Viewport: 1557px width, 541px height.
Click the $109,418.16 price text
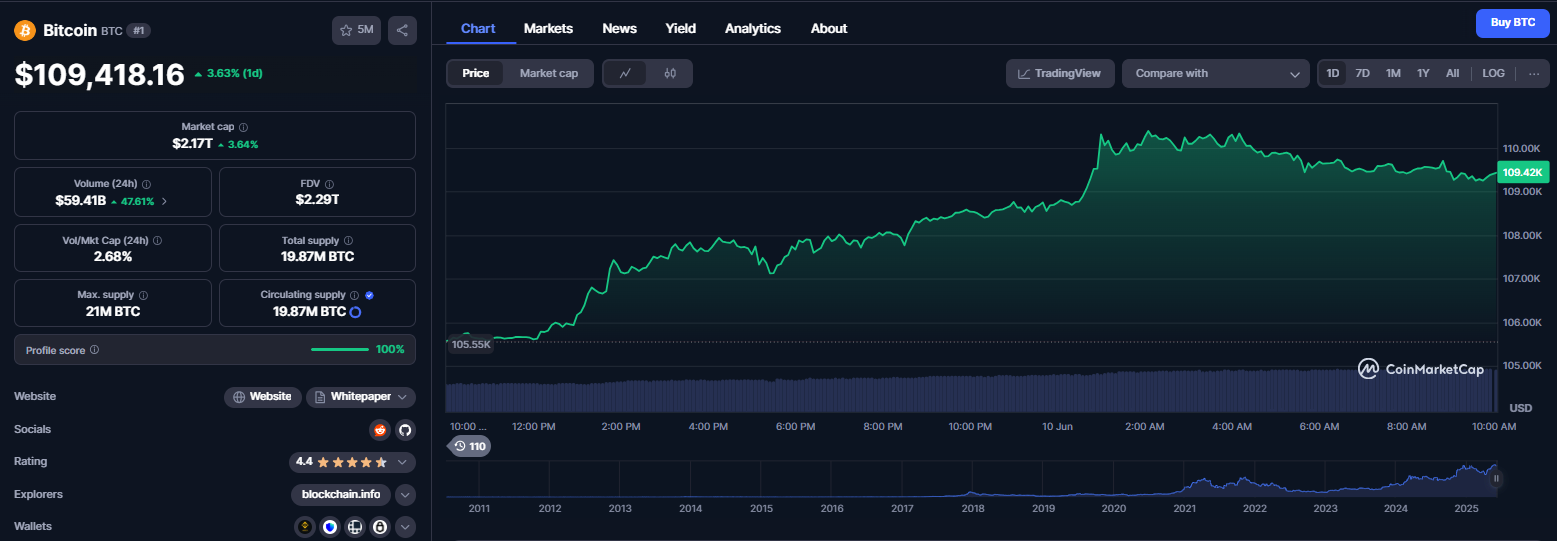pos(99,75)
